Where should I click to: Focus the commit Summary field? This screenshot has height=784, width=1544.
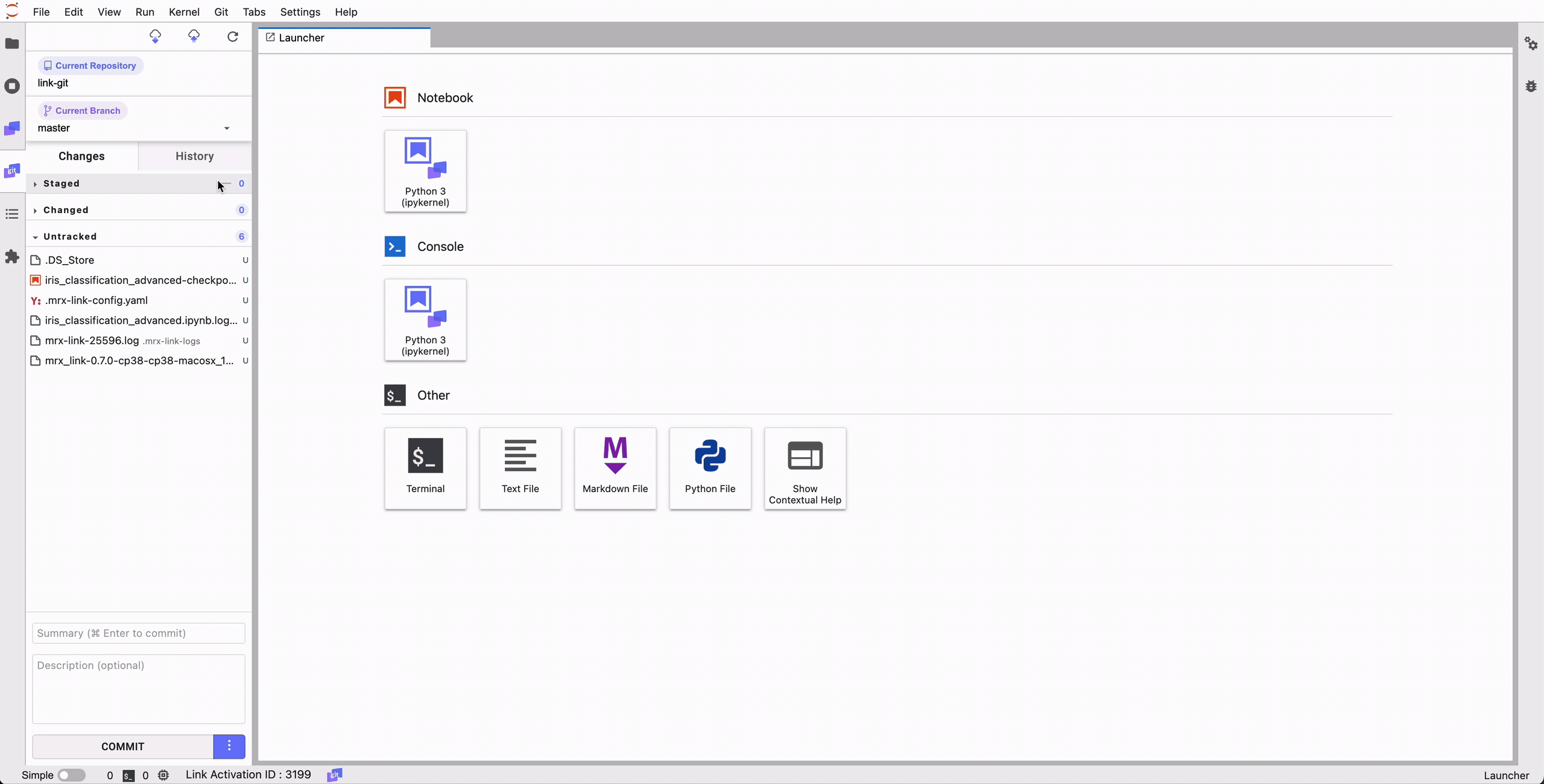(x=139, y=633)
